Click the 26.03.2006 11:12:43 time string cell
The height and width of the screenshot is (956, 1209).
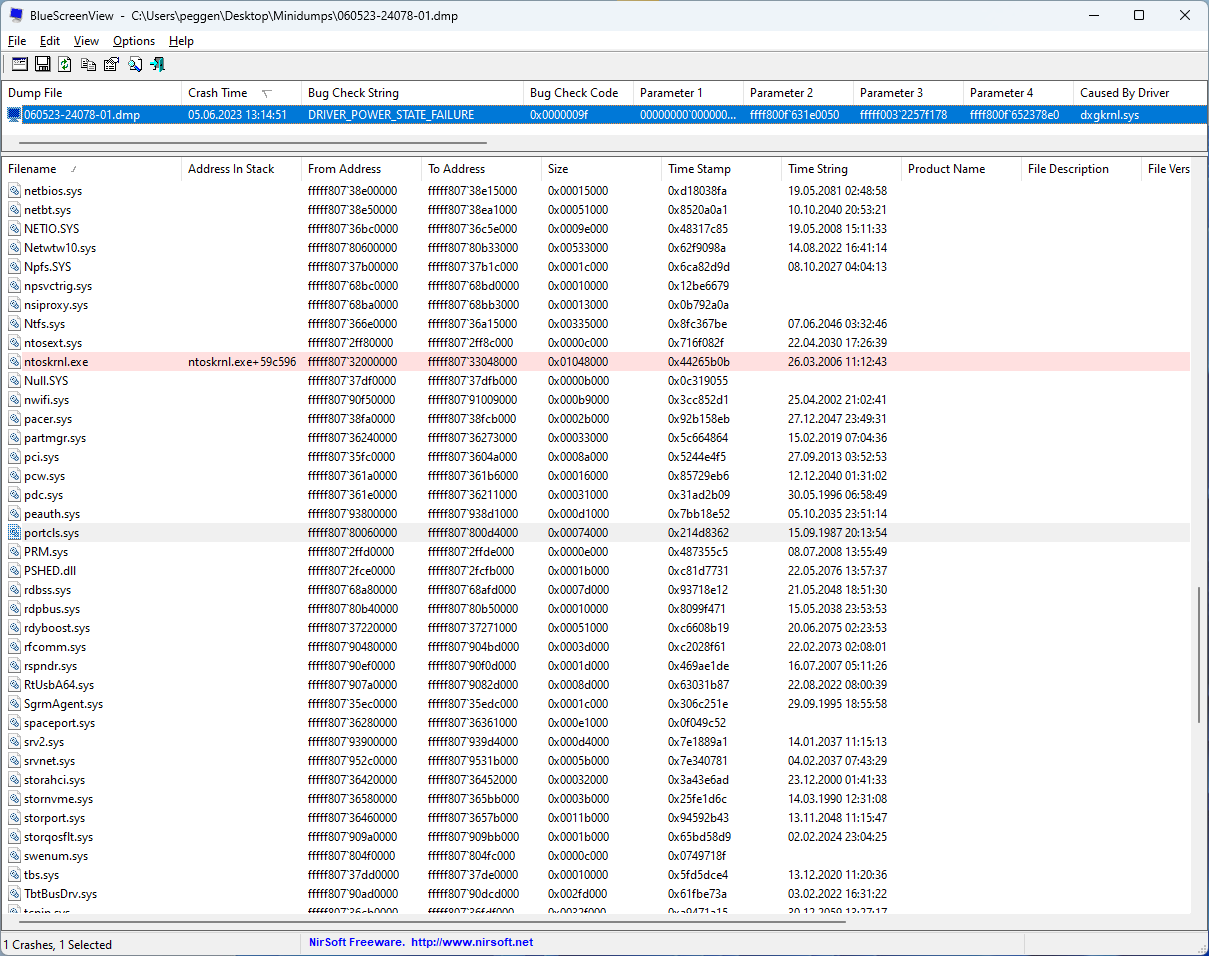(x=837, y=362)
